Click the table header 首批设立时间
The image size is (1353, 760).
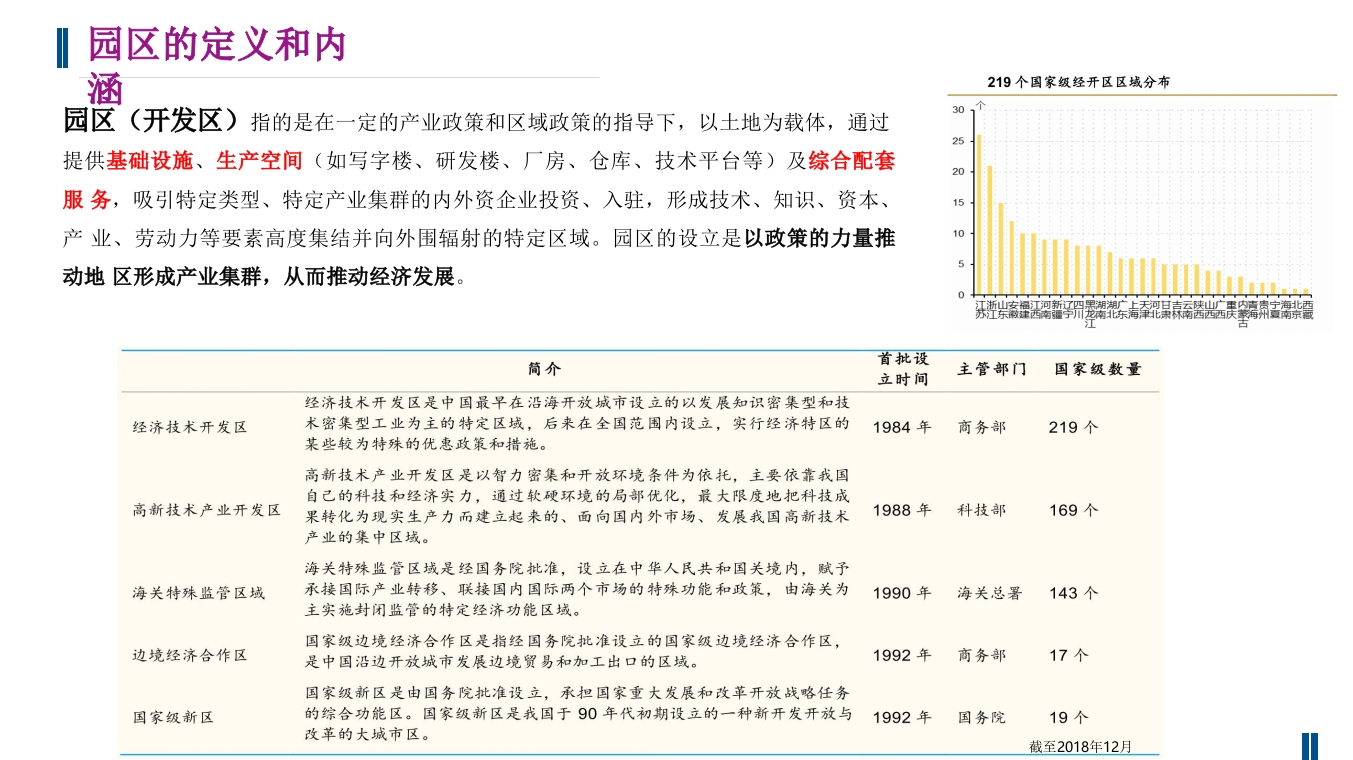(903, 369)
